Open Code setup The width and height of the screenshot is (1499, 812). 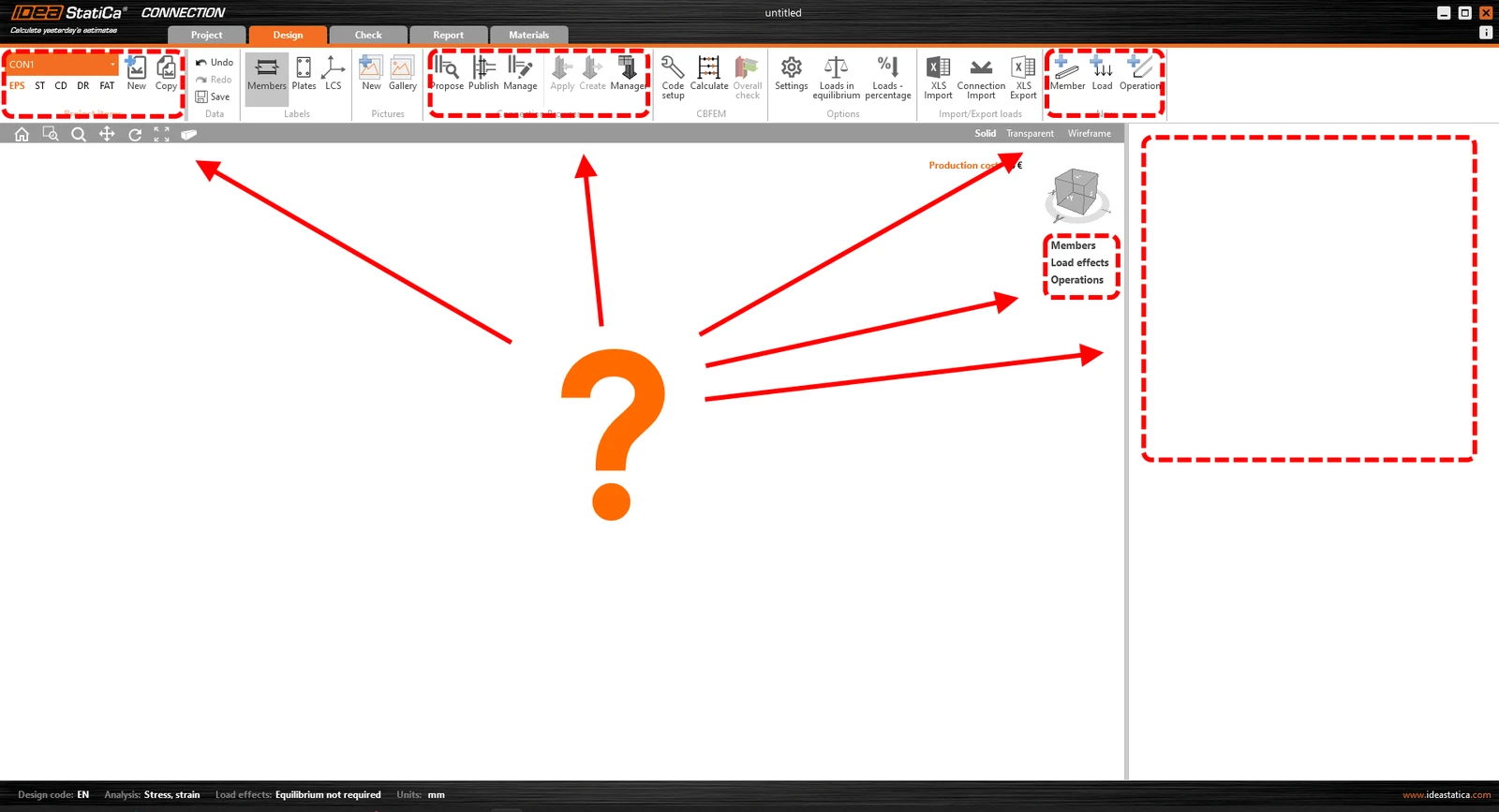tap(673, 77)
